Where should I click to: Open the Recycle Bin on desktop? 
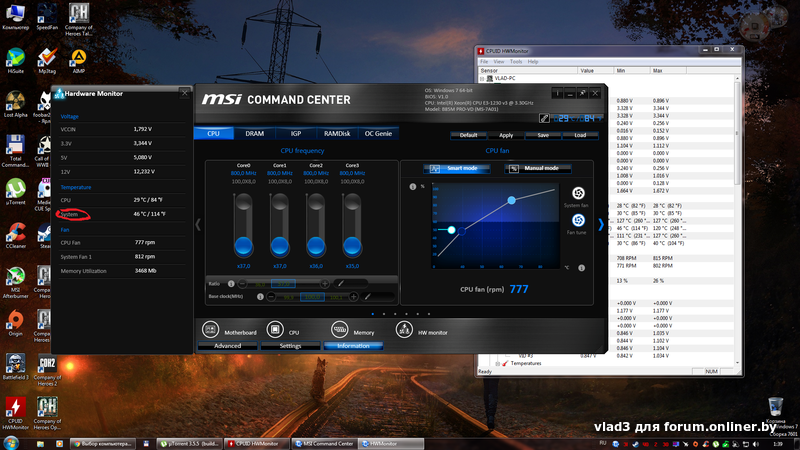tap(776, 411)
